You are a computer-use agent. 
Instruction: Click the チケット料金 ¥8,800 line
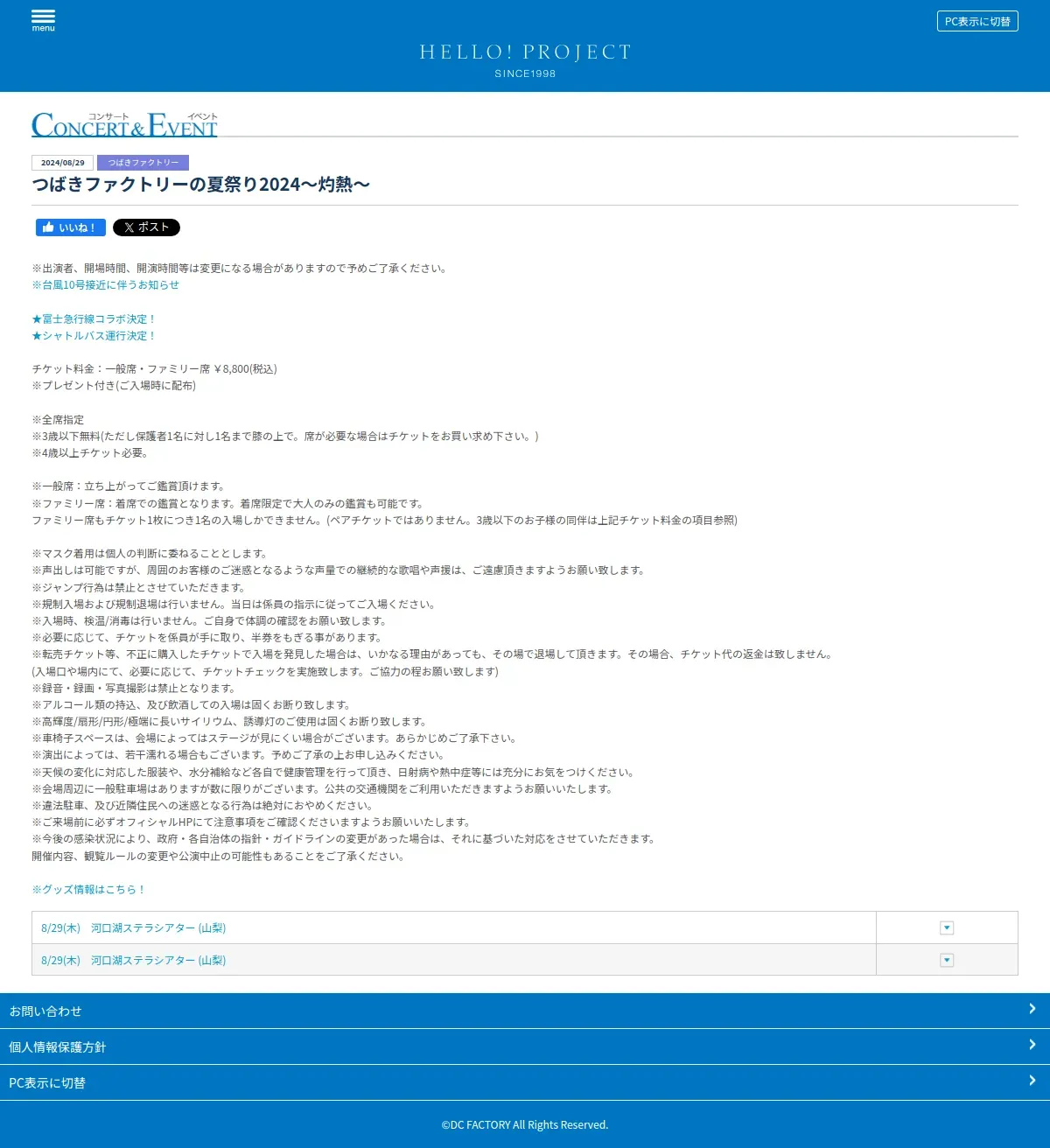pyautogui.click(x=155, y=369)
